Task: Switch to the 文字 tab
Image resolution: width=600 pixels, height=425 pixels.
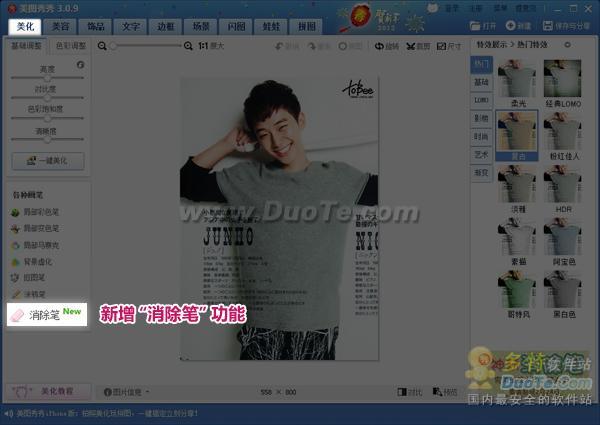Action: click(130, 26)
